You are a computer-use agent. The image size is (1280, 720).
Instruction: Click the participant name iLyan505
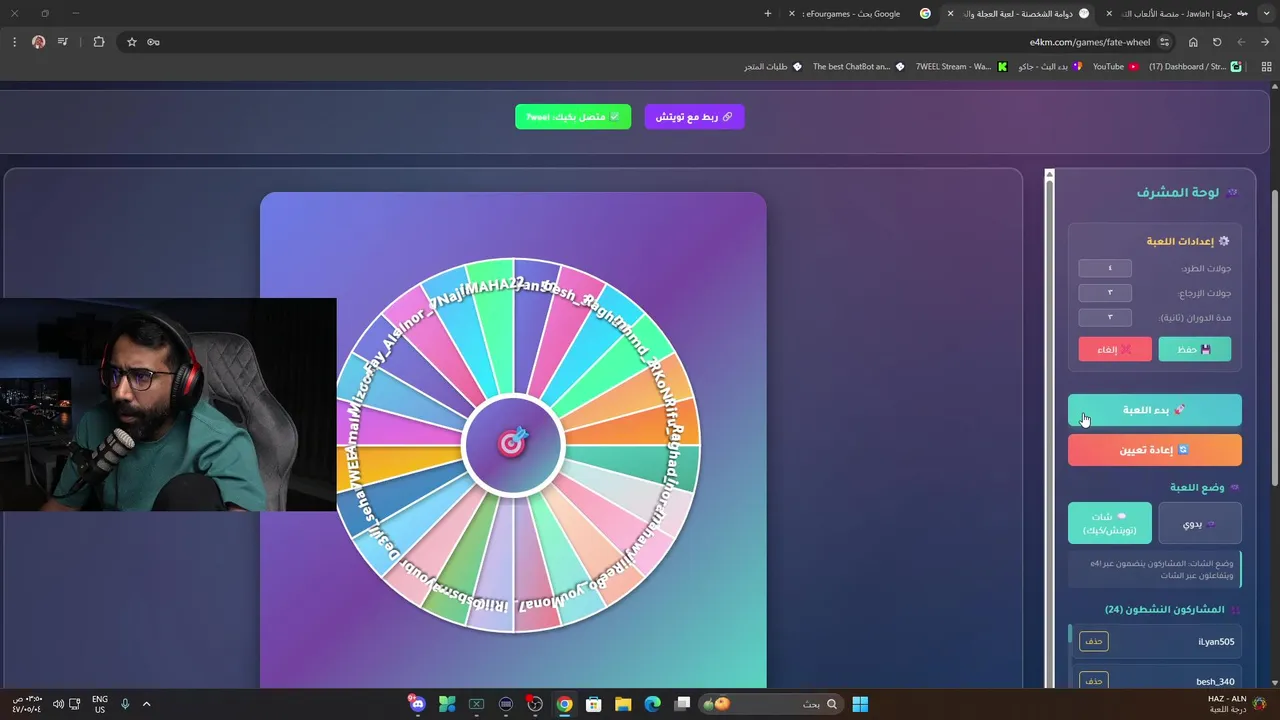coord(1216,641)
